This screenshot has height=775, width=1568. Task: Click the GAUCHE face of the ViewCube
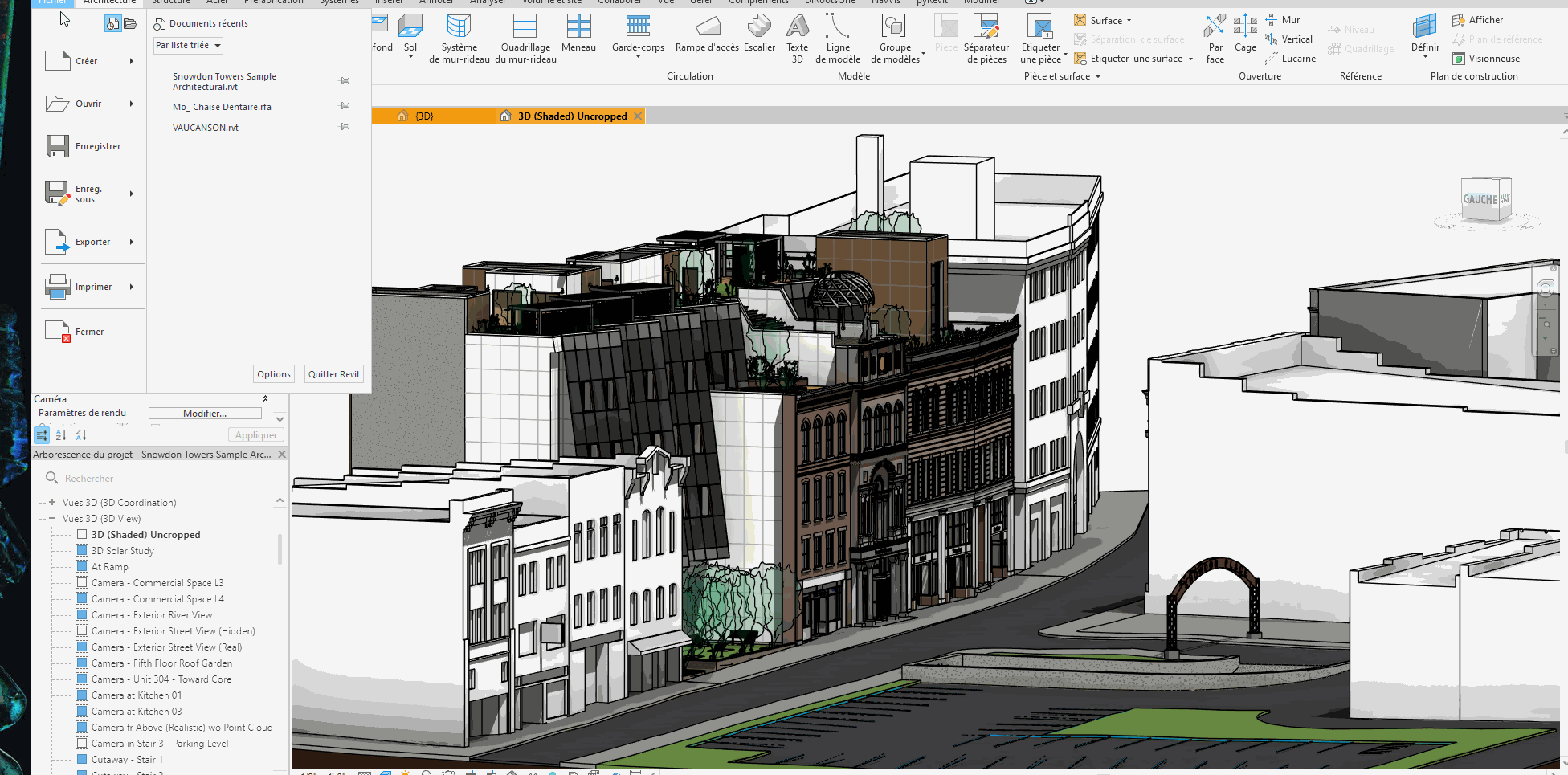[1480, 199]
